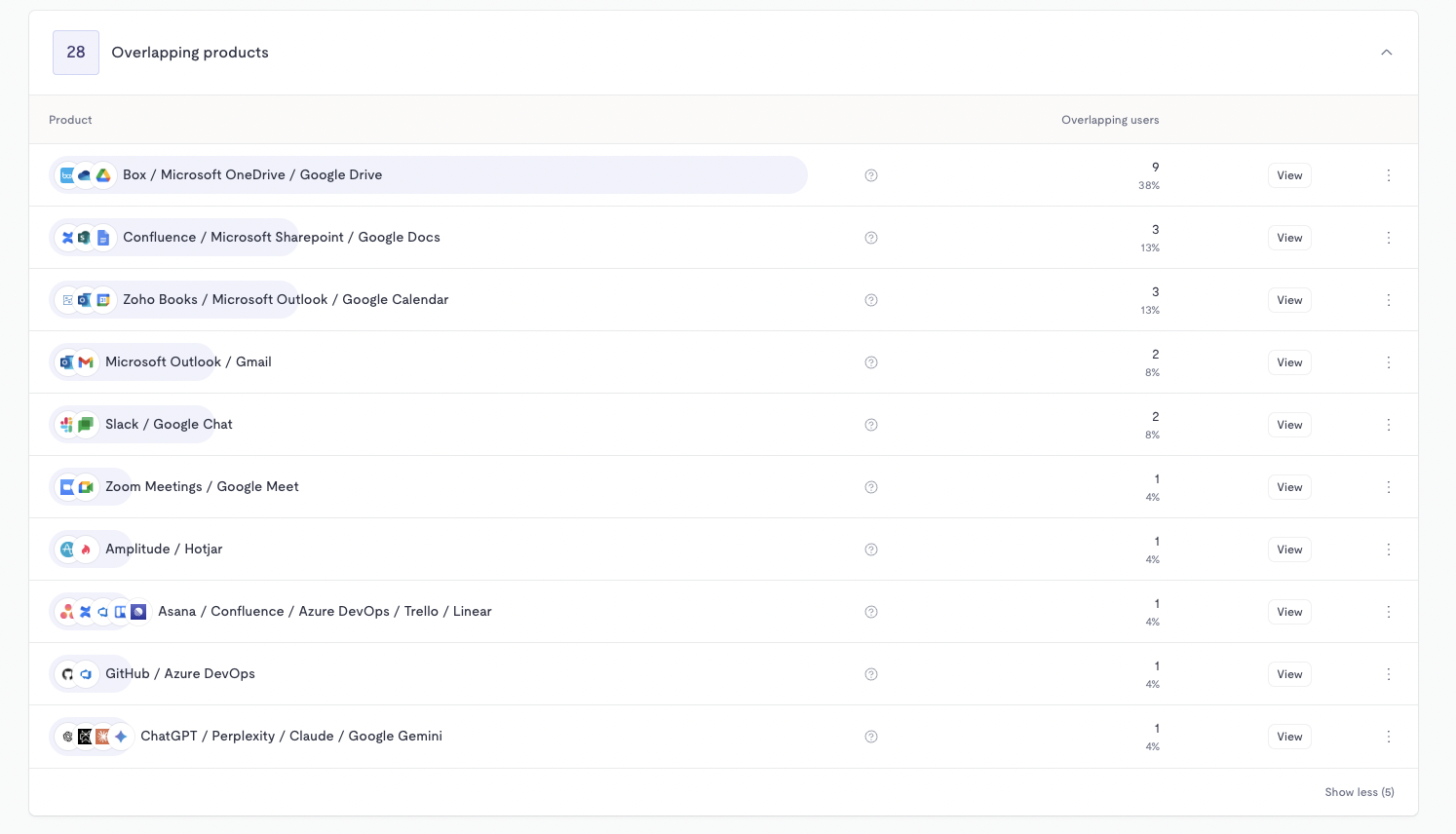Click the Hotjar icon in Amplitude row
Image resolution: width=1456 pixels, height=834 pixels.
(x=86, y=550)
